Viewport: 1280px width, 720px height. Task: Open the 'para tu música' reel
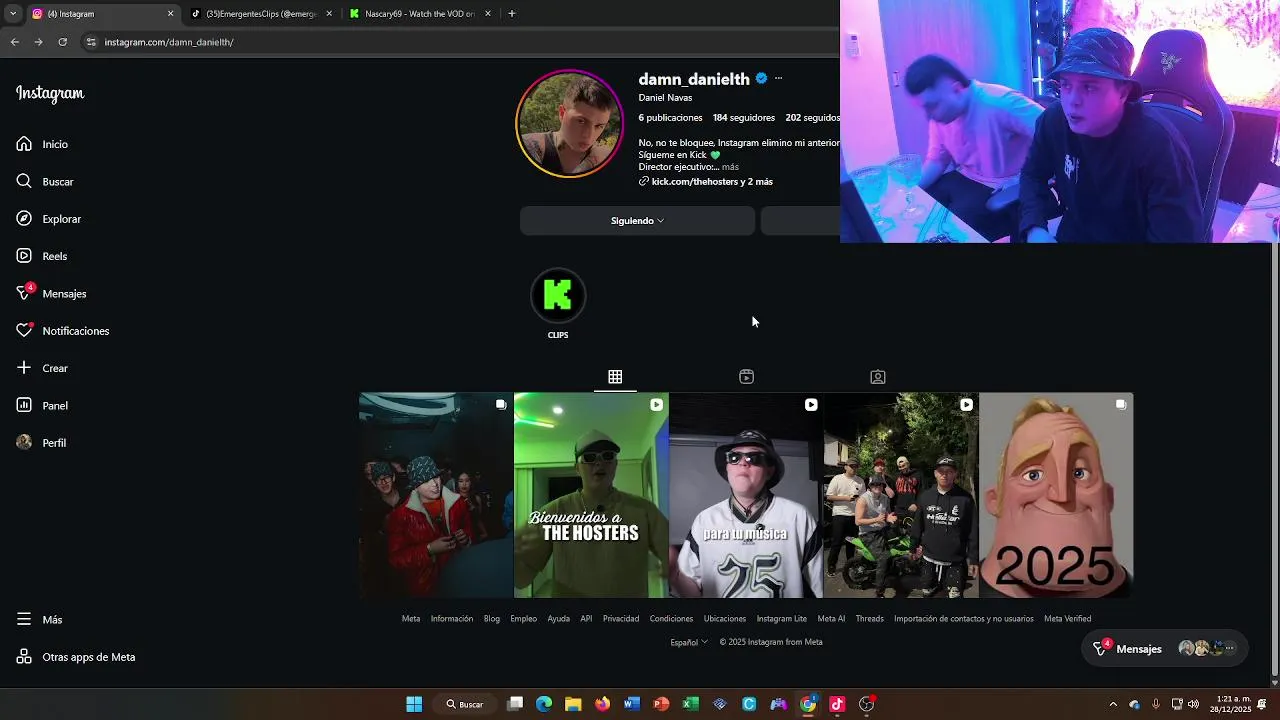[x=746, y=495]
